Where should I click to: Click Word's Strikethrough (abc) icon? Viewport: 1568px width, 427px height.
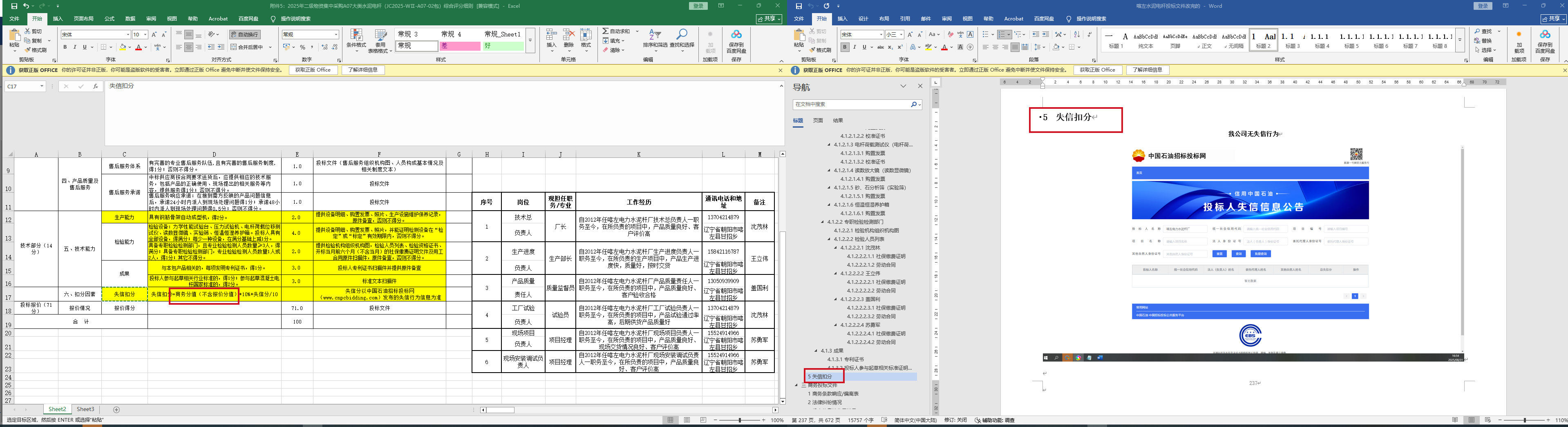(x=880, y=47)
